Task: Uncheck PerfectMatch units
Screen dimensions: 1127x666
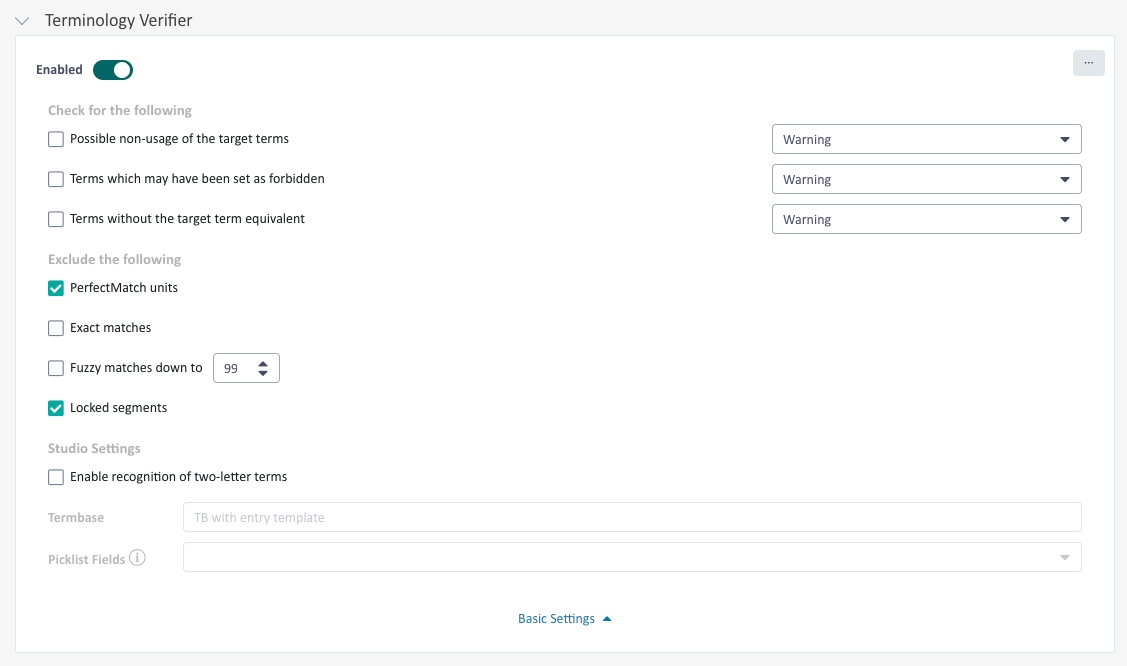Action: pyautogui.click(x=56, y=288)
